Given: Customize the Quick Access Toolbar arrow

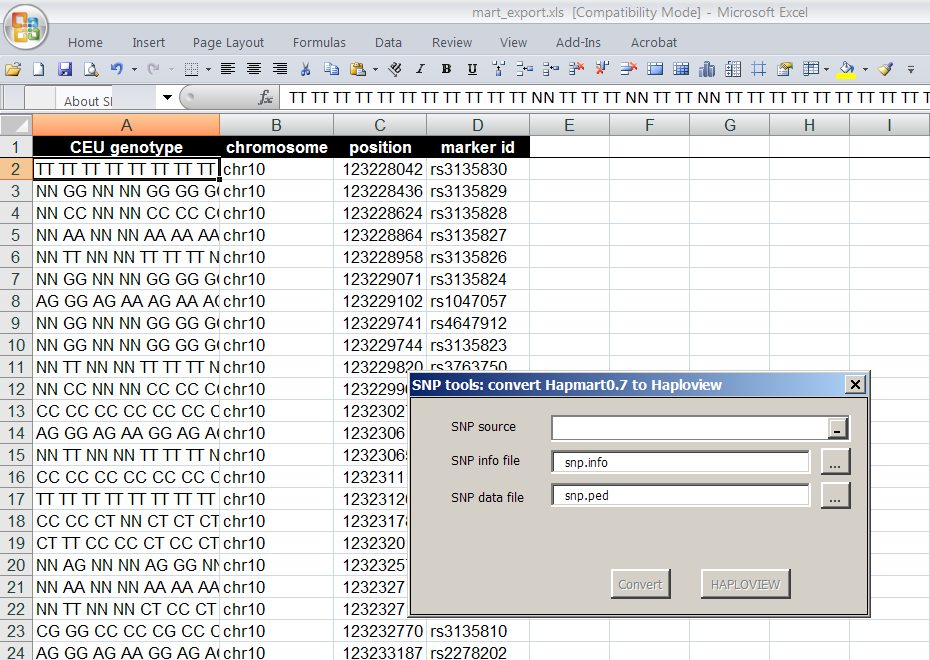Looking at the screenshot, I should 910,70.
